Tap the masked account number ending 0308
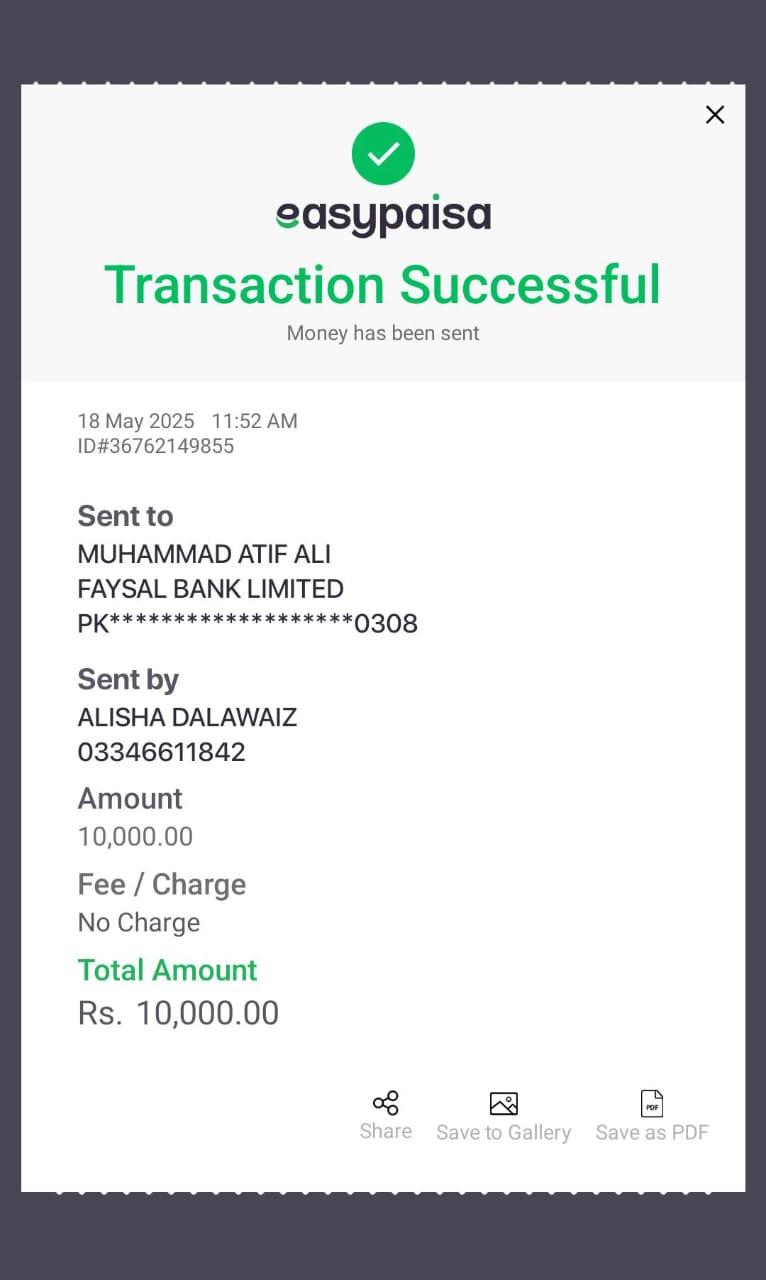Image resolution: width=766 pixels, height=1280 pixels. point(247,624)
